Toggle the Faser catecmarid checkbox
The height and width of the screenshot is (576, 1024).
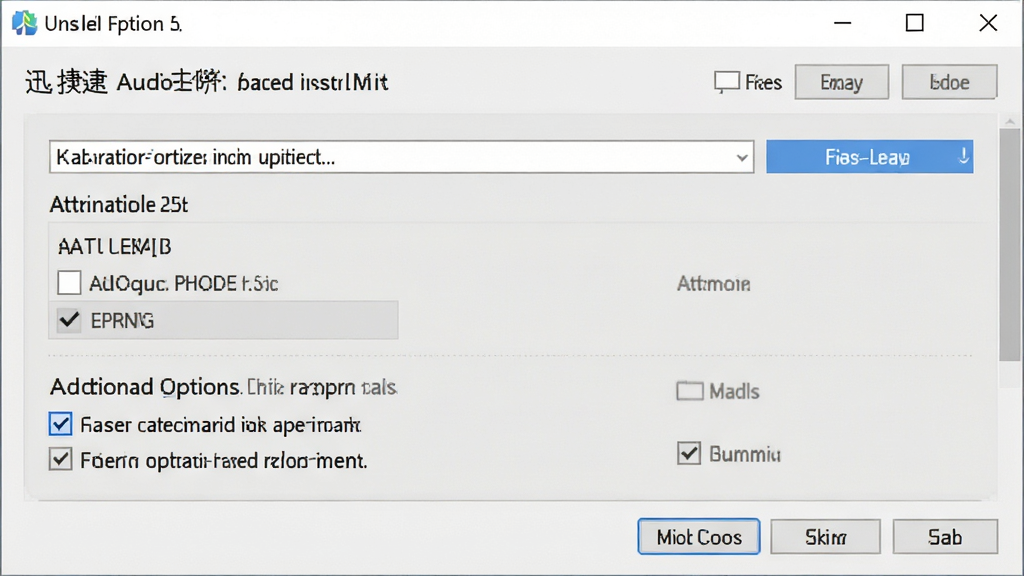click(61, 424)
